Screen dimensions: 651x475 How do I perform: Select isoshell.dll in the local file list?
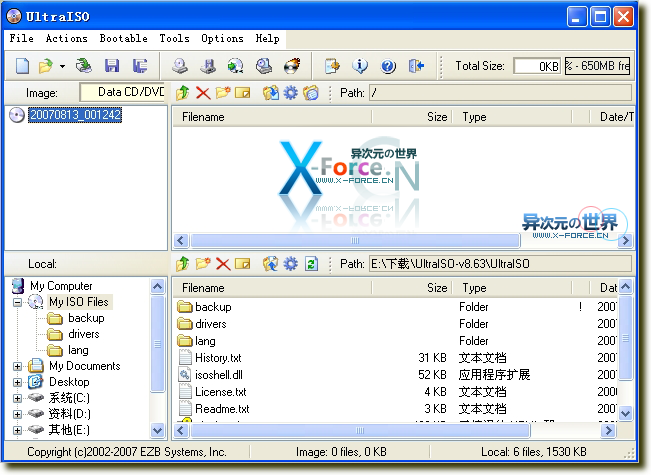219,375
